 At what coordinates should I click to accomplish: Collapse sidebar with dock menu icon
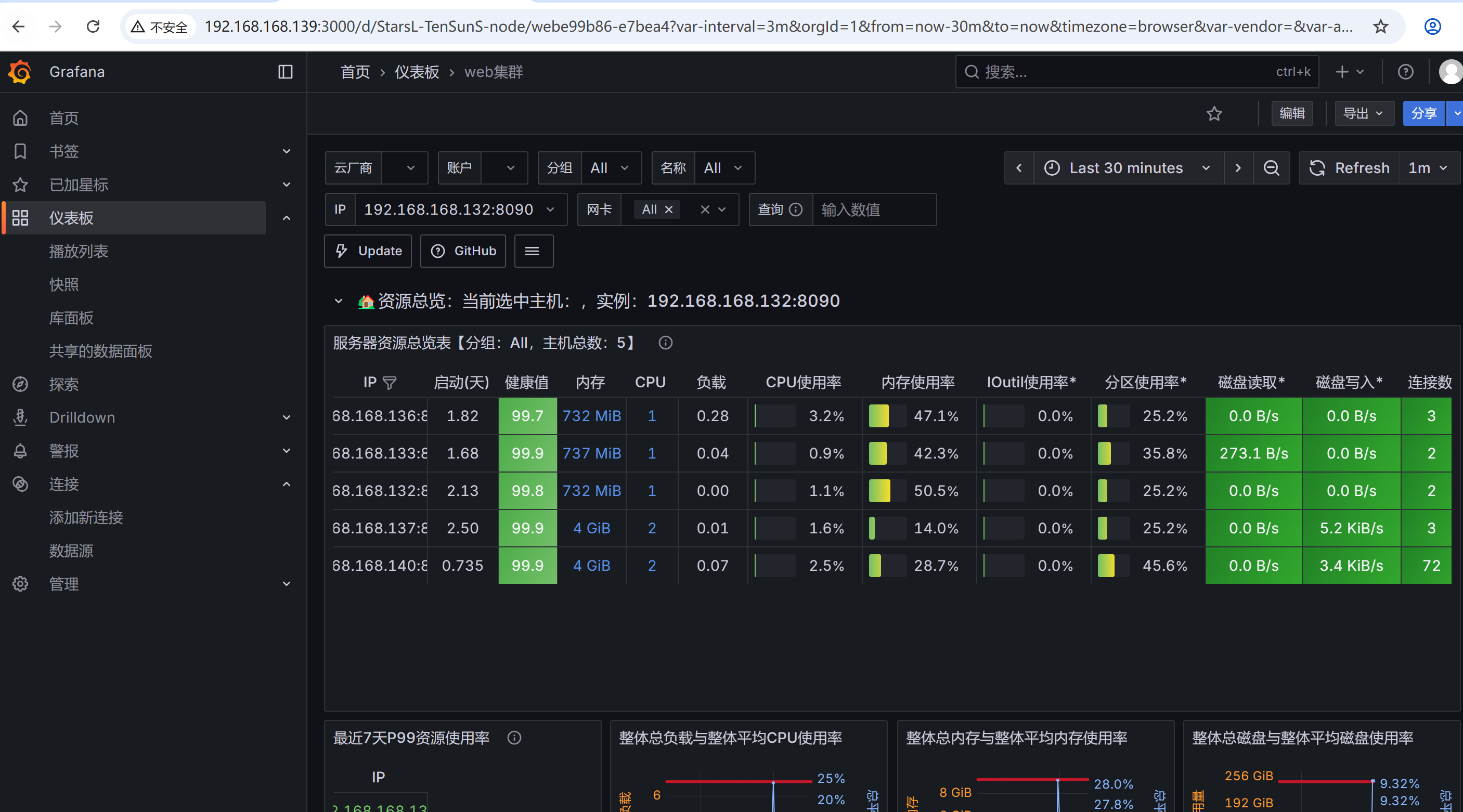tap(285, 72)
